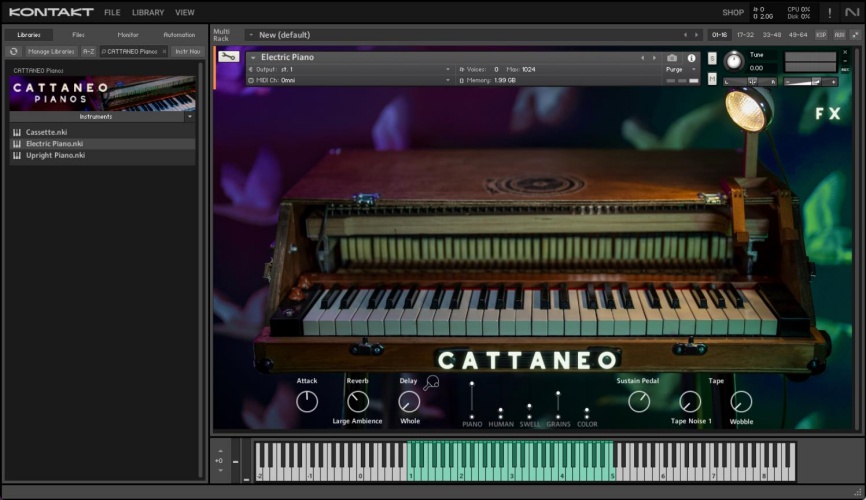Expand the Instruments dropdown arrow in library

pyautogui.click(x=189, y=117)
